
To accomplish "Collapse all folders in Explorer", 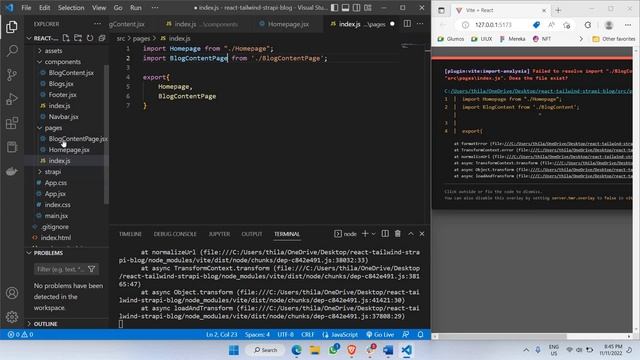I will click(102, 38).
